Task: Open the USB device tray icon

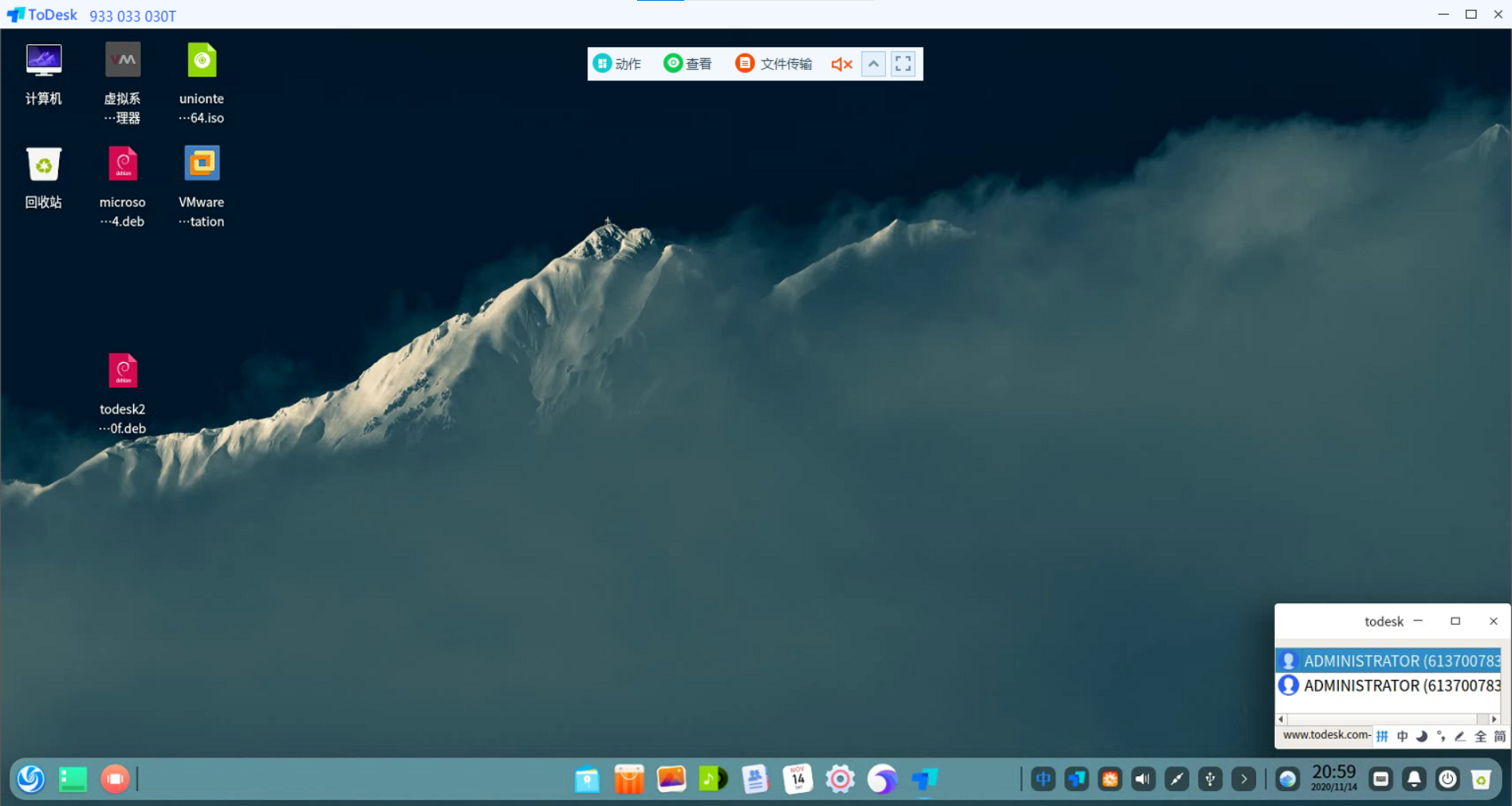Action: click(x=1210, y=779)
